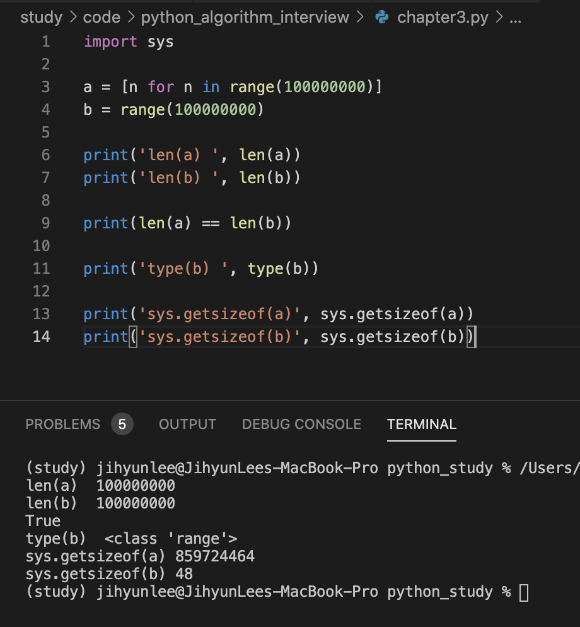Image resolution: width=580 pixels, height=627 pixels.
Task: Click 'type' function call on line 11
Action: click(265, 269)
